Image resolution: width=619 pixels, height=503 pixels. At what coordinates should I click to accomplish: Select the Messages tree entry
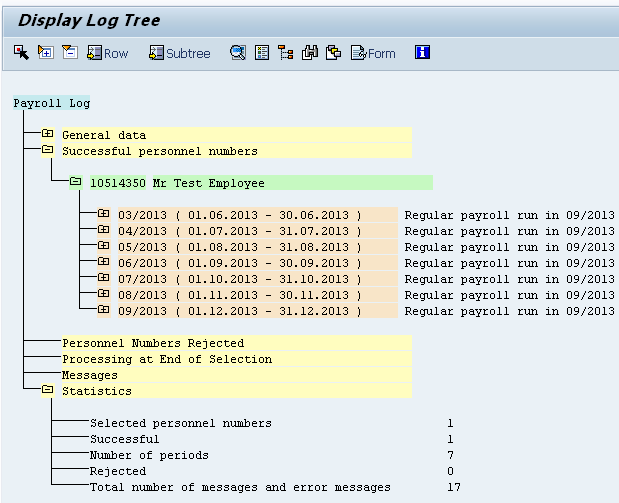click(90, 375)
